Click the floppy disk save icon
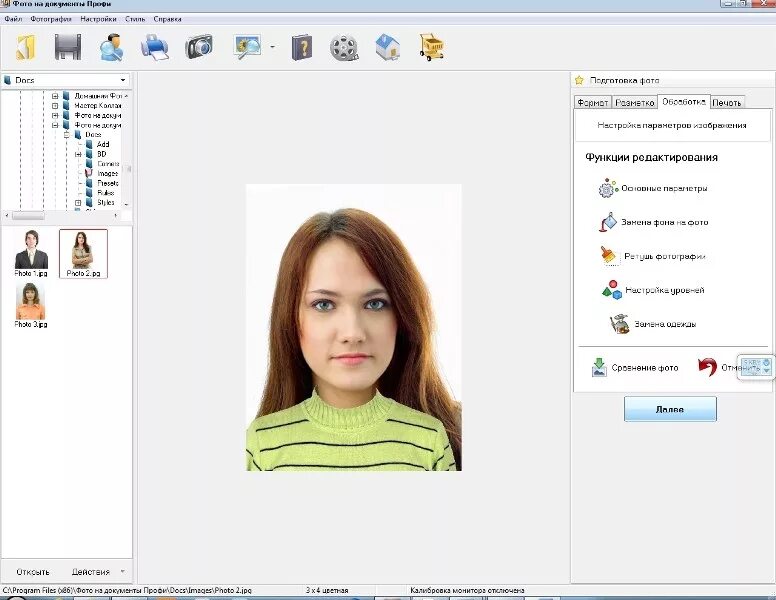Image resolution: width=776 pixels, height=600 pixels. click(68, 48)
